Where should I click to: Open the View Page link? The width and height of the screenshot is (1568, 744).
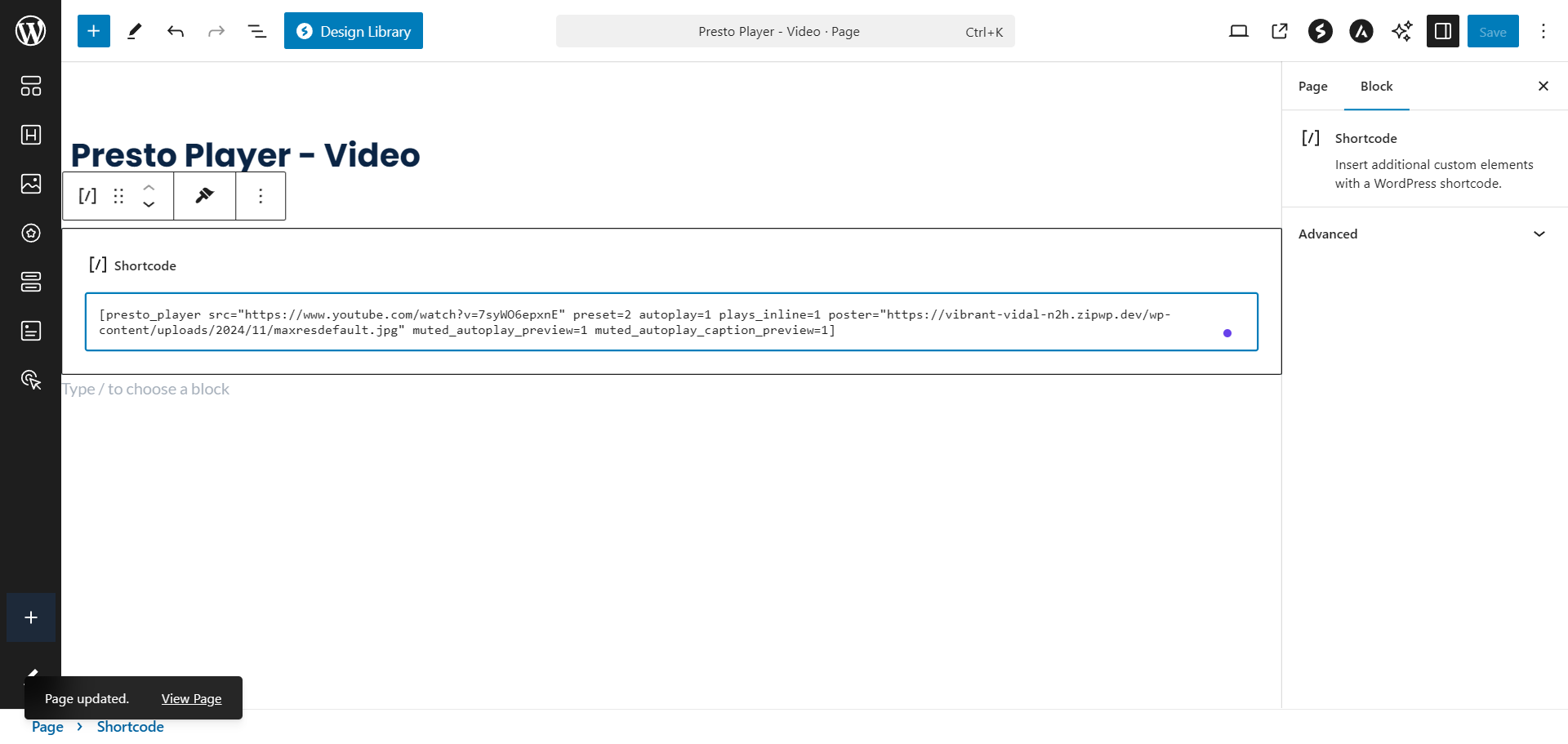(191, 698)
